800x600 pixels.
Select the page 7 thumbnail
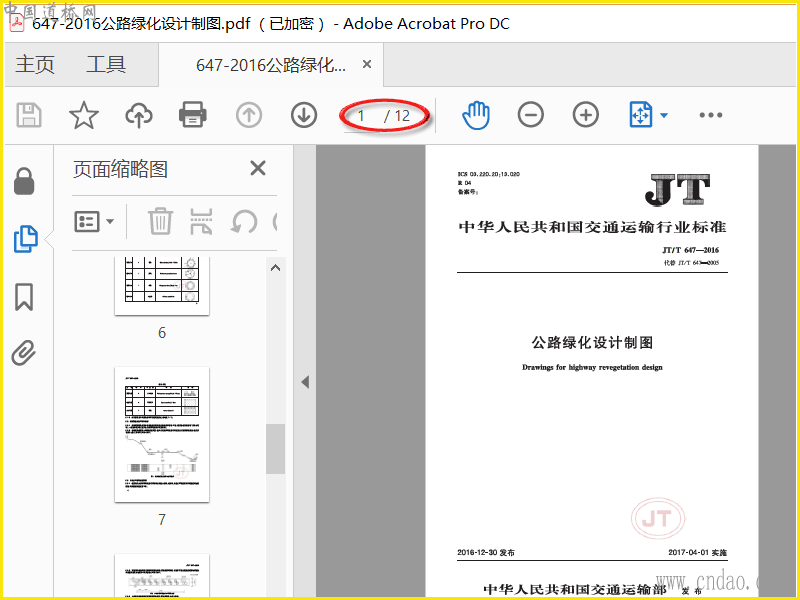[x=162, y=434]
